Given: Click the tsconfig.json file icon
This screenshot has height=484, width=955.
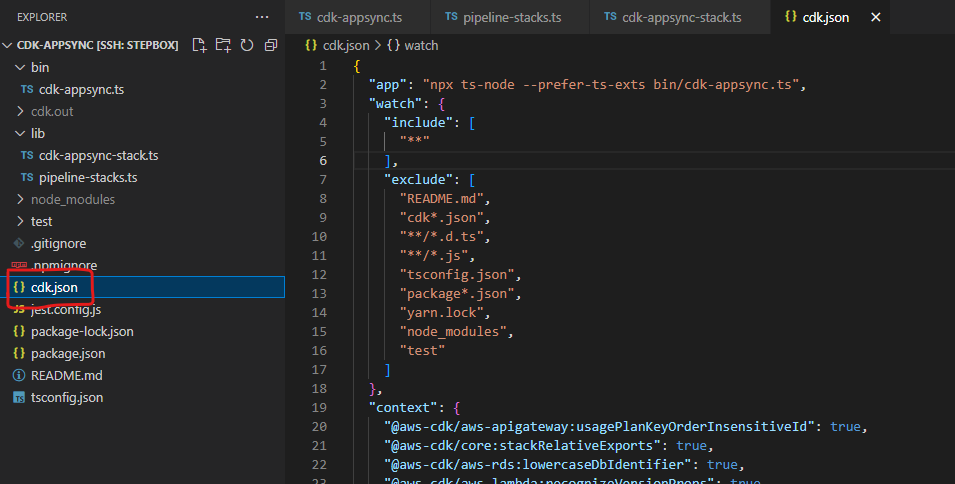Looking at the screenshot, I should pyautogui.click(x=19, y=398).
